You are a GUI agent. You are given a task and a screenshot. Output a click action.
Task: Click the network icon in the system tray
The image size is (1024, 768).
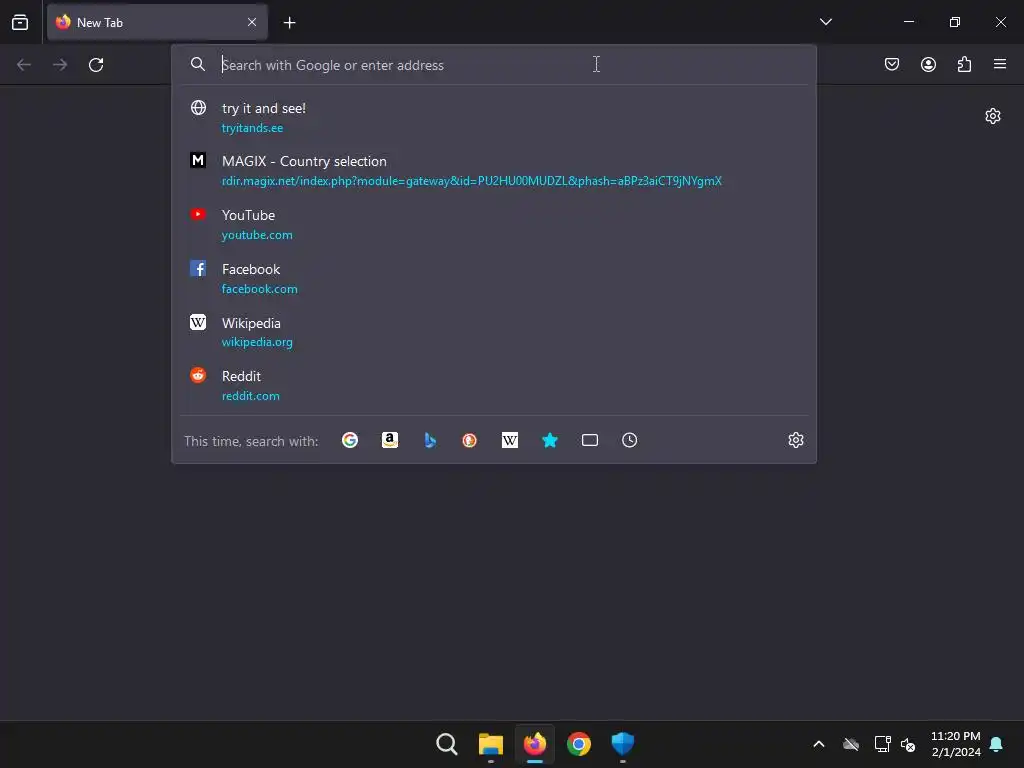pyautogui.click(x=882, y=744)
